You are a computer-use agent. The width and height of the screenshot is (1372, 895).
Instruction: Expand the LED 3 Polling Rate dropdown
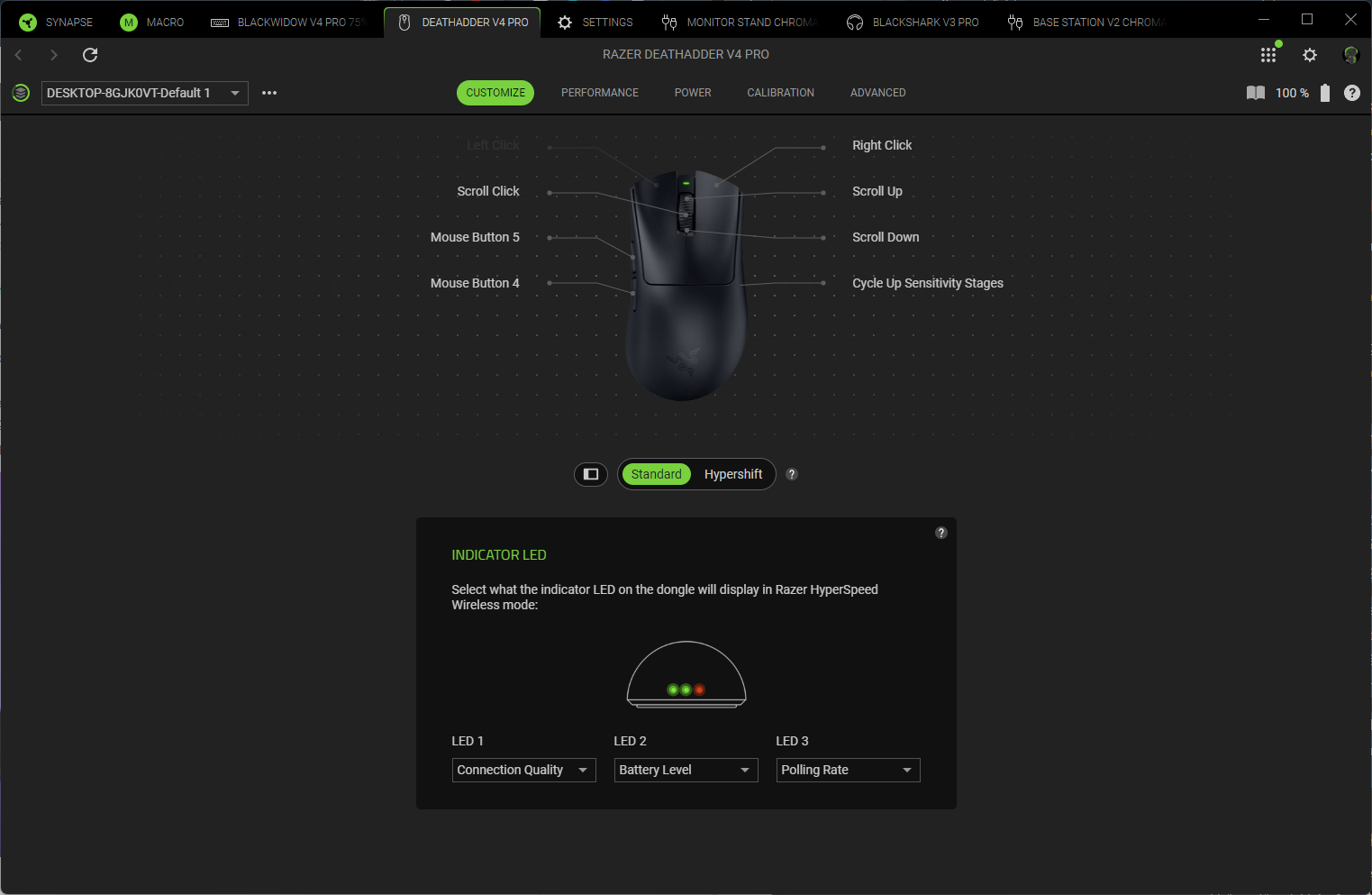[x=848, y=770]
